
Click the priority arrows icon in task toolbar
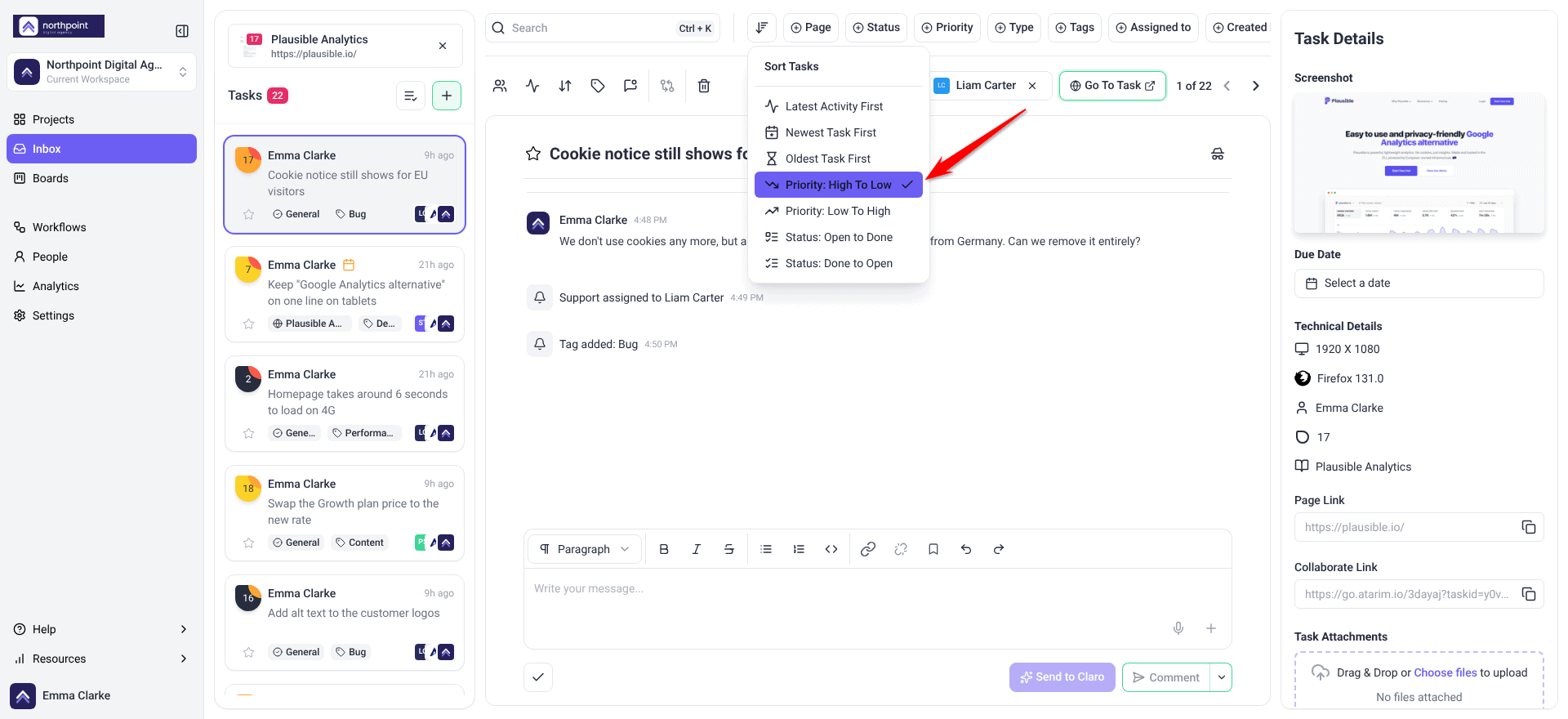click(x=565, y=86)
